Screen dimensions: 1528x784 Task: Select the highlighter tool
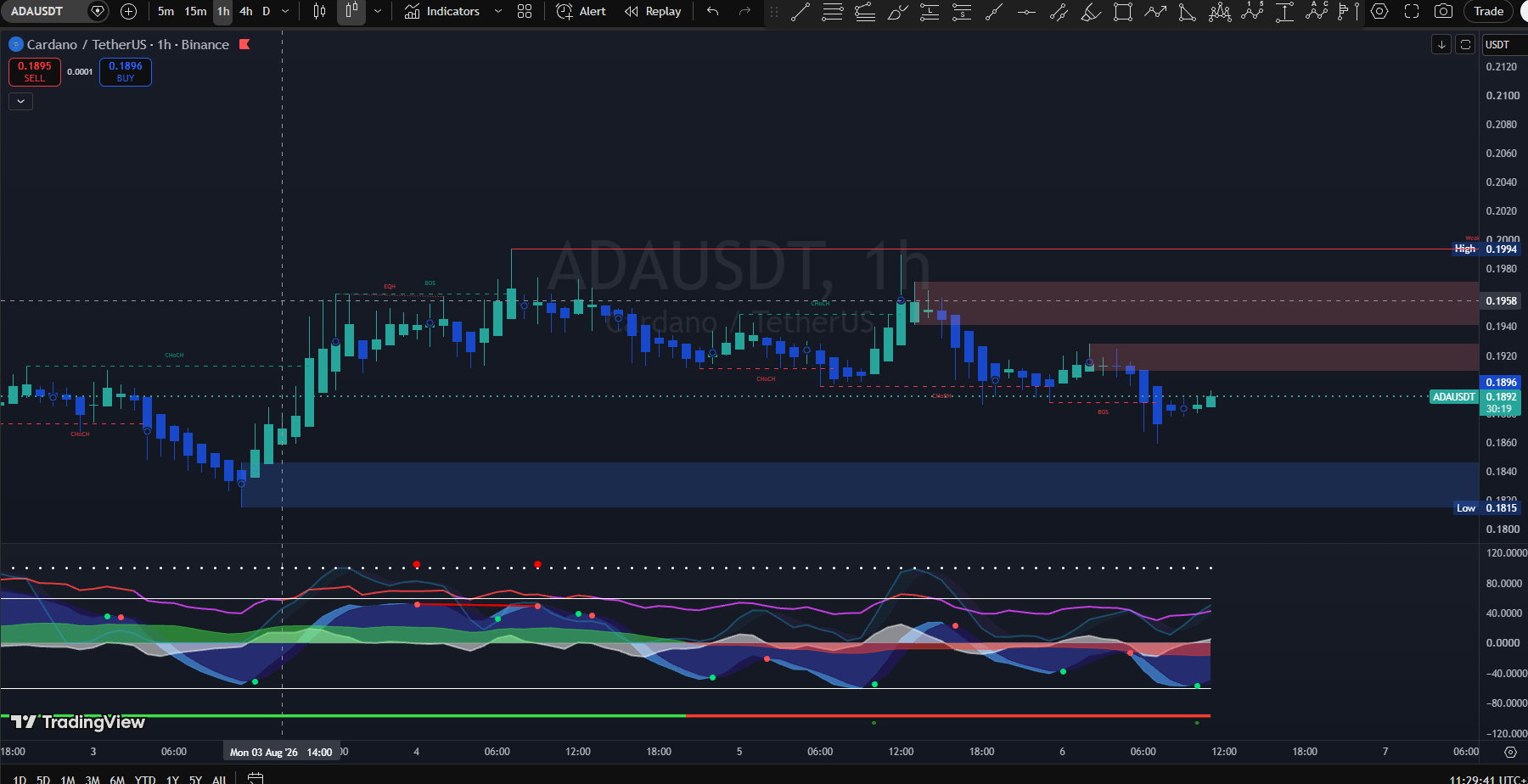[x=1091, y=11]
